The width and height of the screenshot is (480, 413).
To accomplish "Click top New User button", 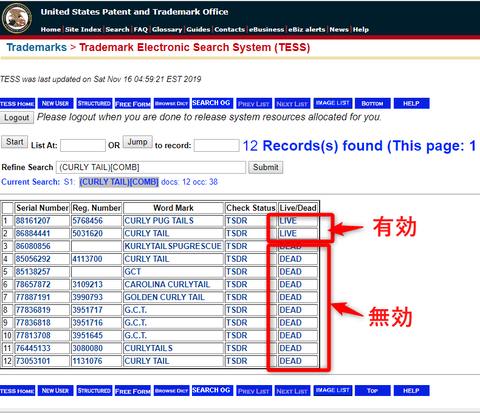I will point(55,103).
